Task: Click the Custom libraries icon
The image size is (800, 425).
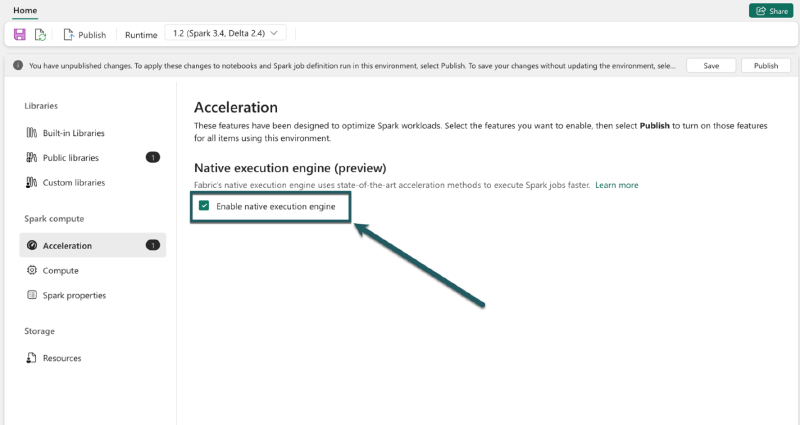Action: 32,183
